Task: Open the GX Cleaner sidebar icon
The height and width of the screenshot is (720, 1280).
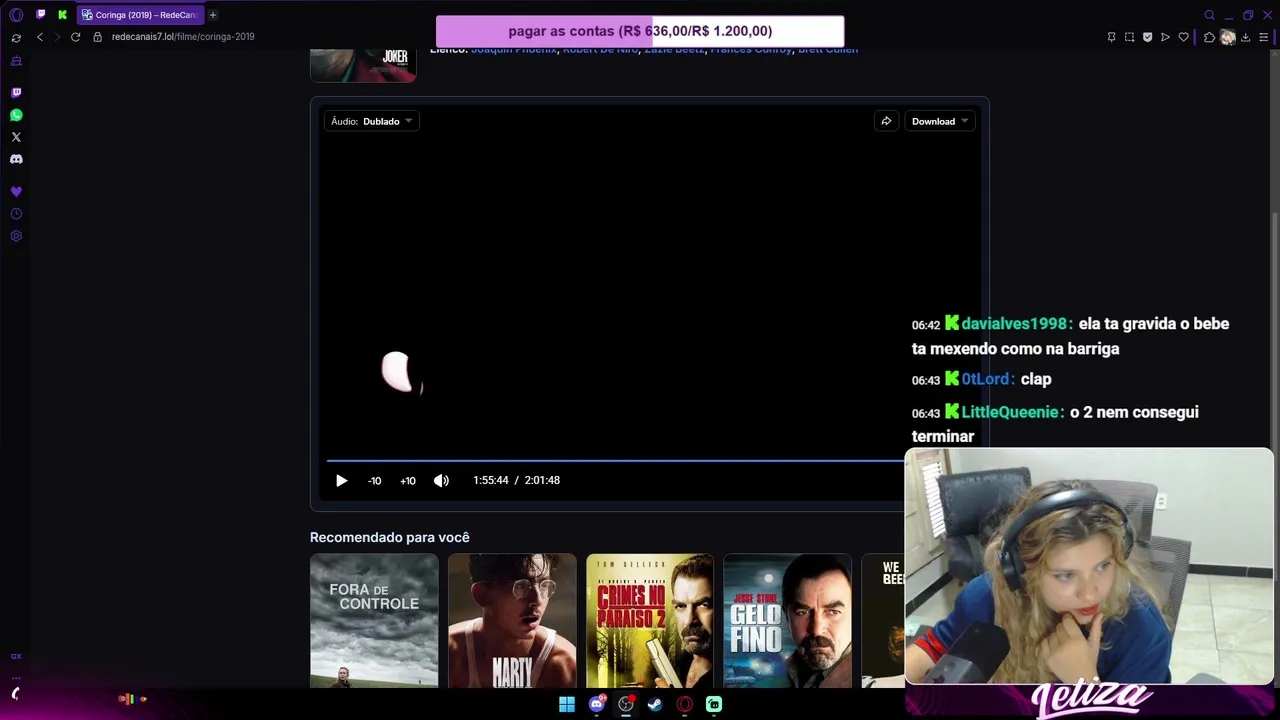Action: [16, 61]
